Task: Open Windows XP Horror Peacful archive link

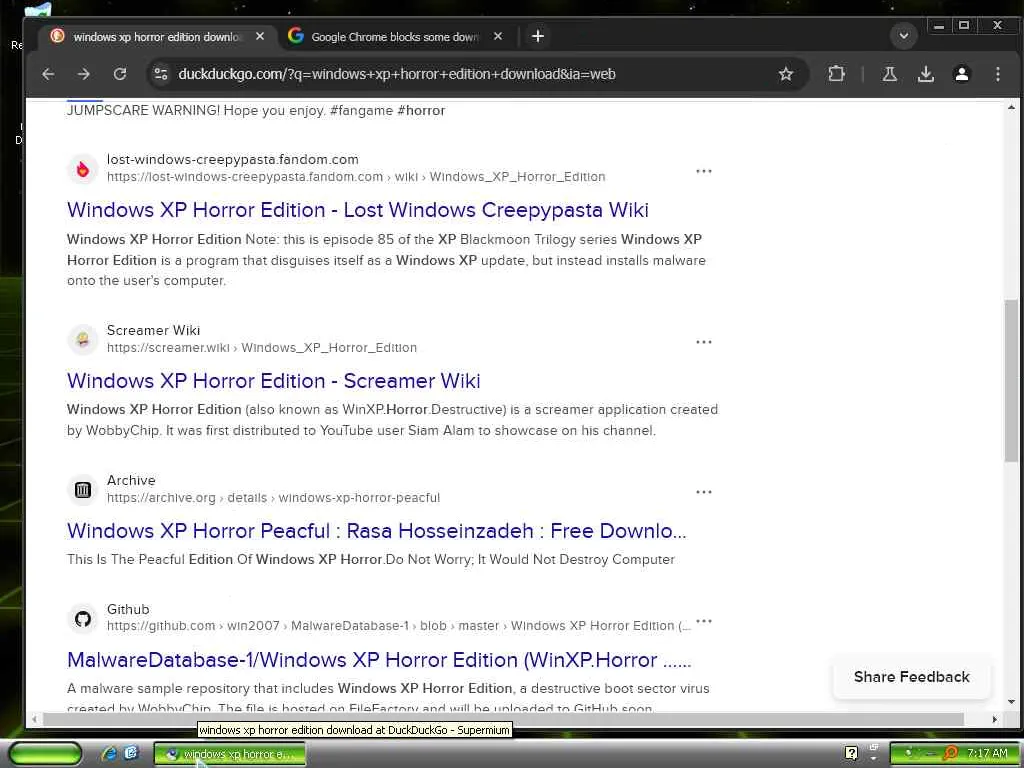Action: [x=377, y=531]
